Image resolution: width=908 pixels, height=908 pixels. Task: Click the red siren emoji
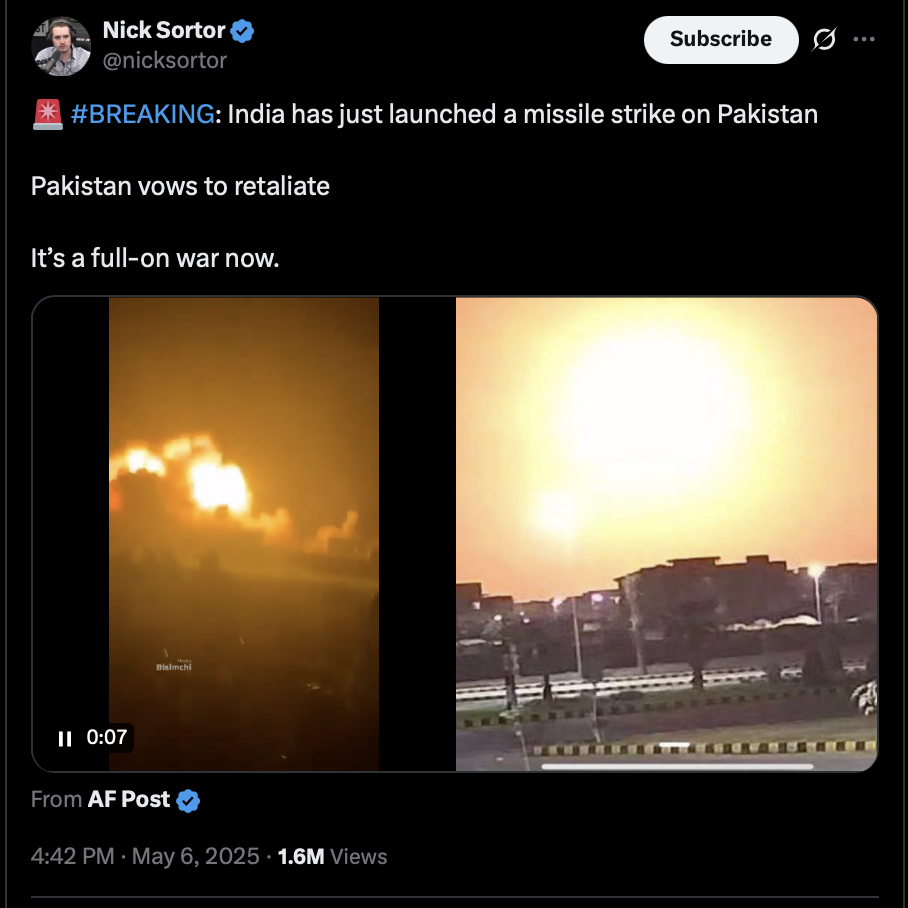[x=47, y=114]
